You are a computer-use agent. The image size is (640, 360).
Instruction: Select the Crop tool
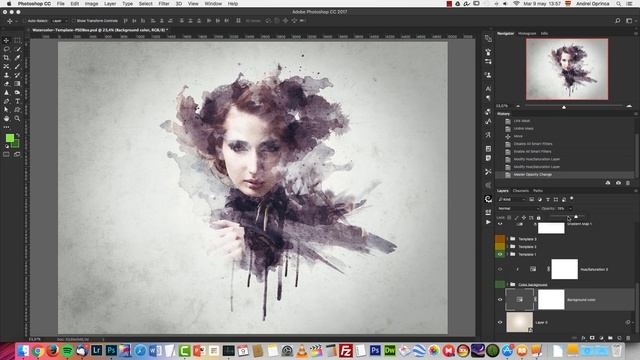point(7,58)
